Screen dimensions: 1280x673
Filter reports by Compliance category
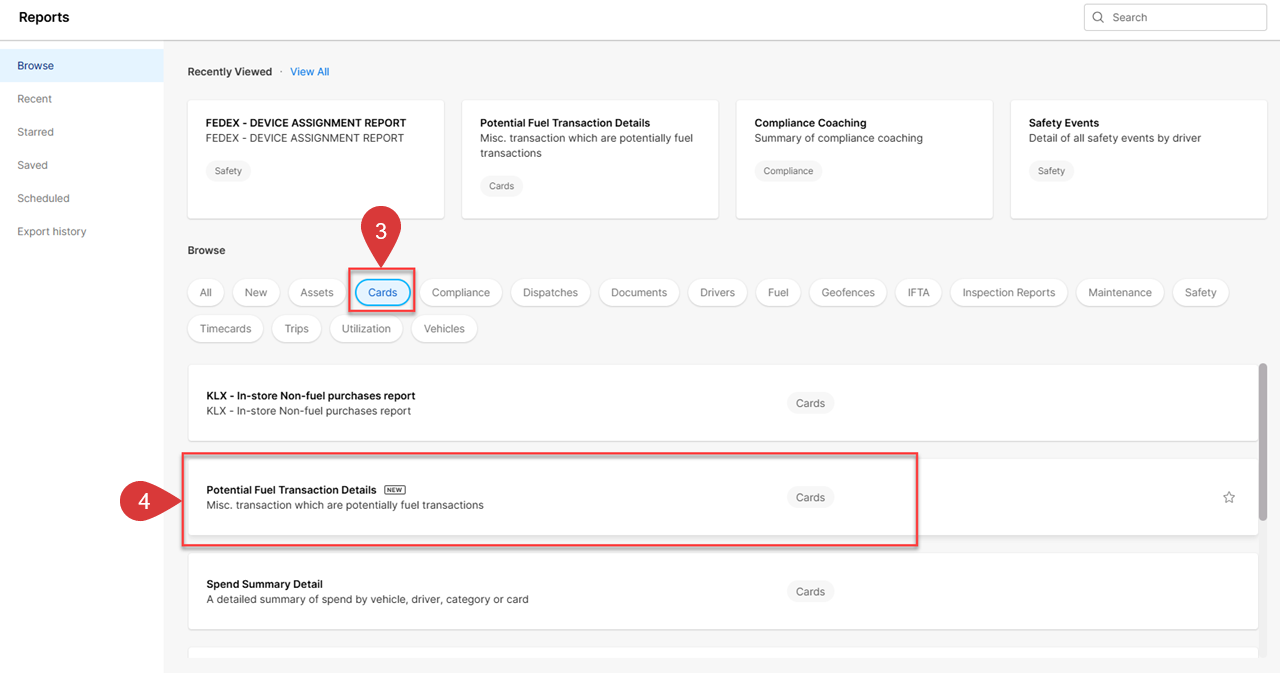[x=460, y=293]
